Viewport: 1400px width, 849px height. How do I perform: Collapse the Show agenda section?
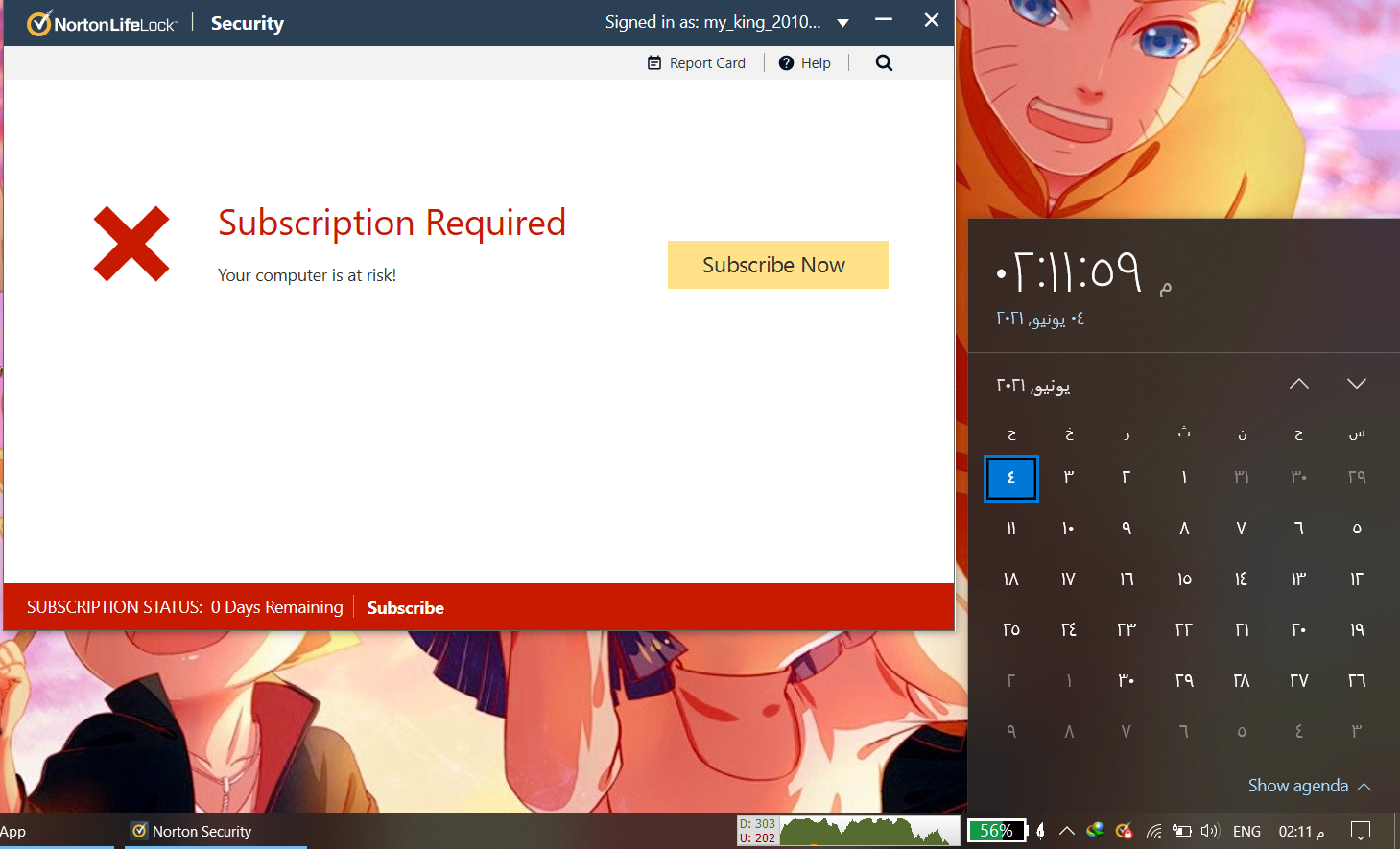pos(1310,786)
